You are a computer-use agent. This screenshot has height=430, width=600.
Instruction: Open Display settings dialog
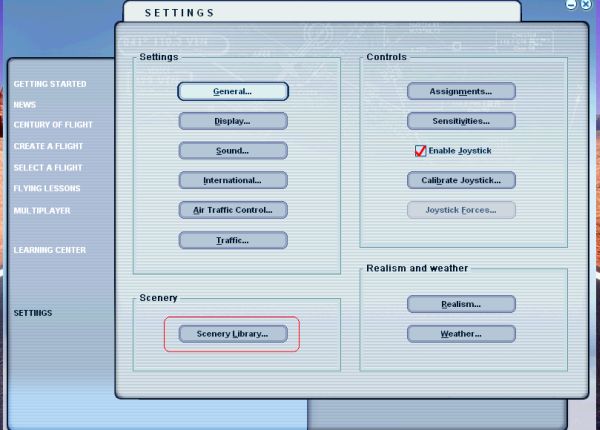tap(233, 121)
